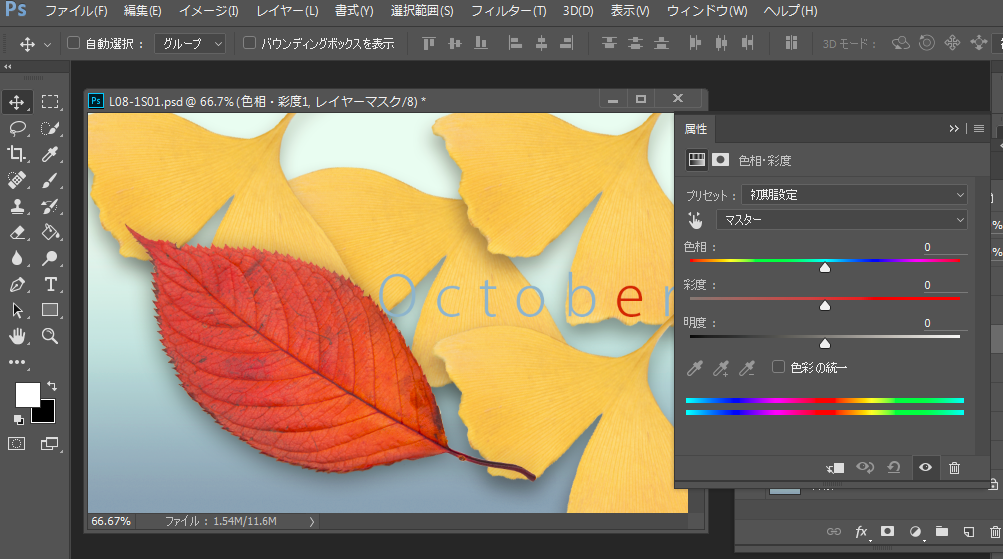Select the Clone Stamp tool
The width and height of the screenshot is (1003, 559).
(x=17, y=206)
